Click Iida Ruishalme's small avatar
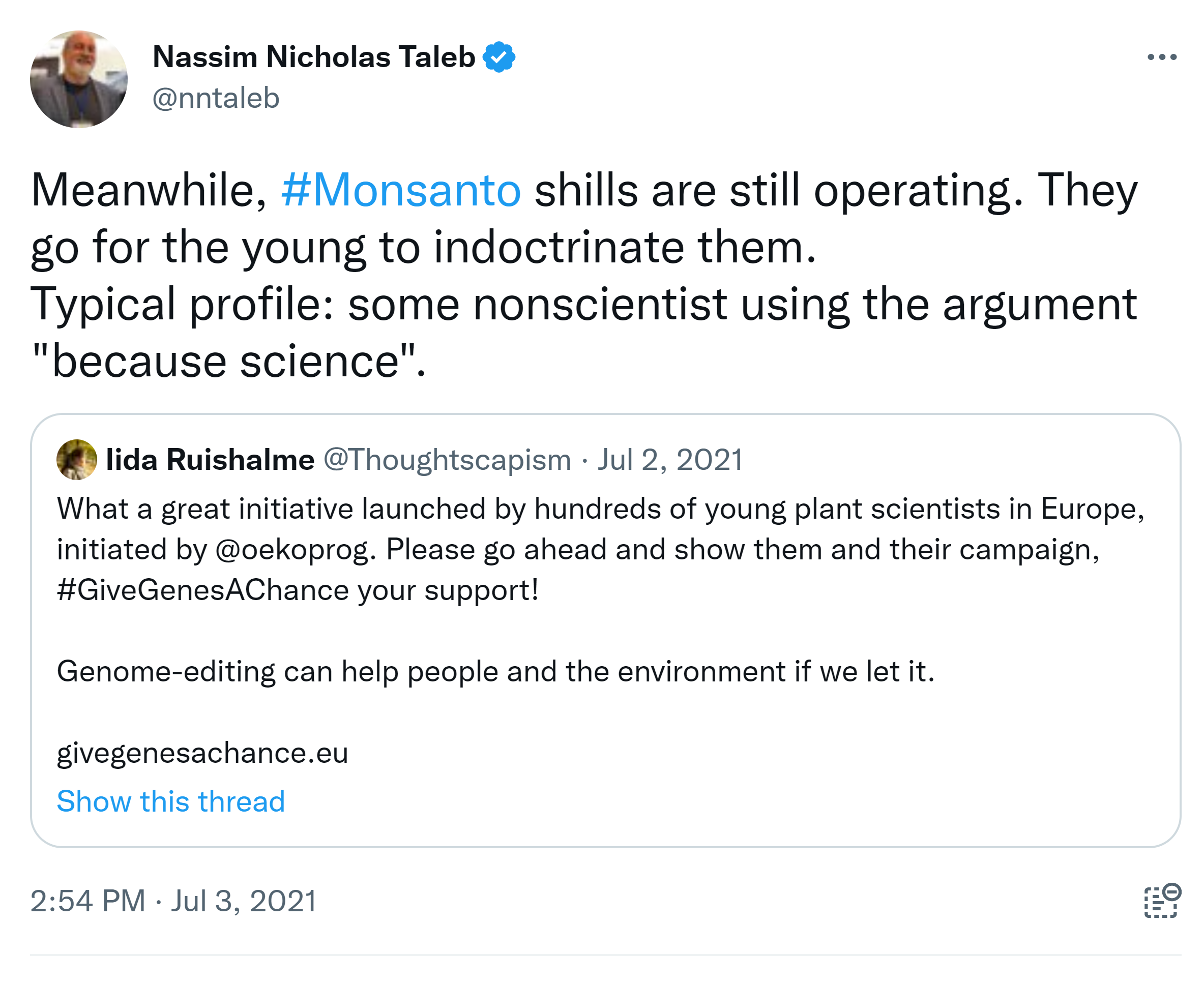This screenshot has width=1204, height=984. pos(76,460)
